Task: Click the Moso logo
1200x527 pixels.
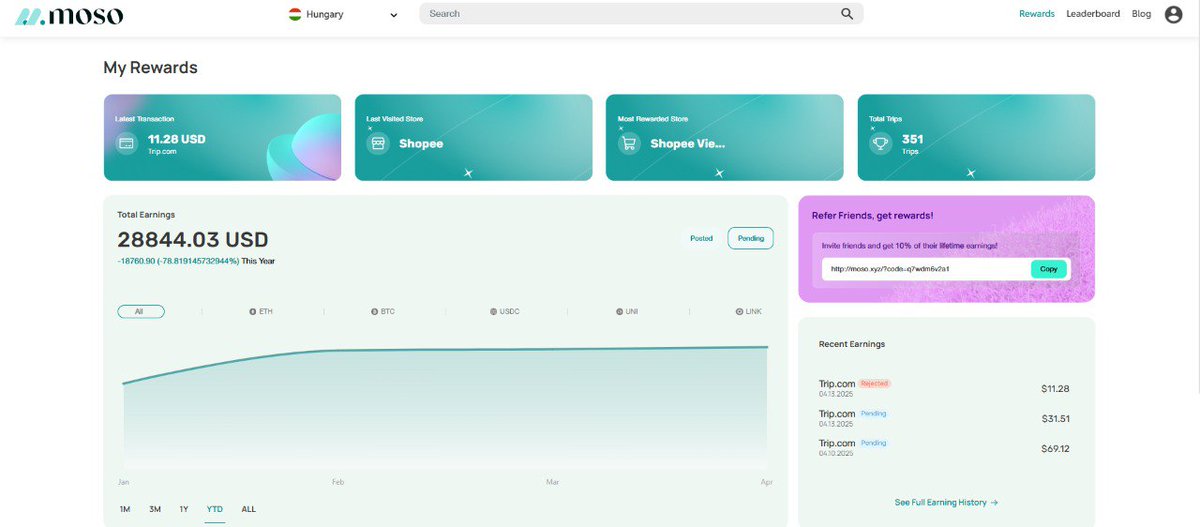Action: [x=69, y=15]
